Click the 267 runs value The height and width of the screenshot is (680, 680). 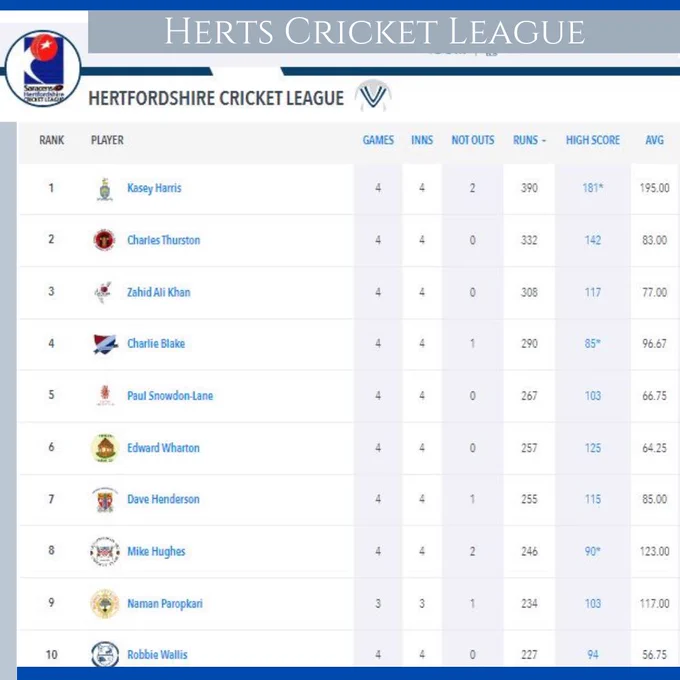[x=529, y=396]
